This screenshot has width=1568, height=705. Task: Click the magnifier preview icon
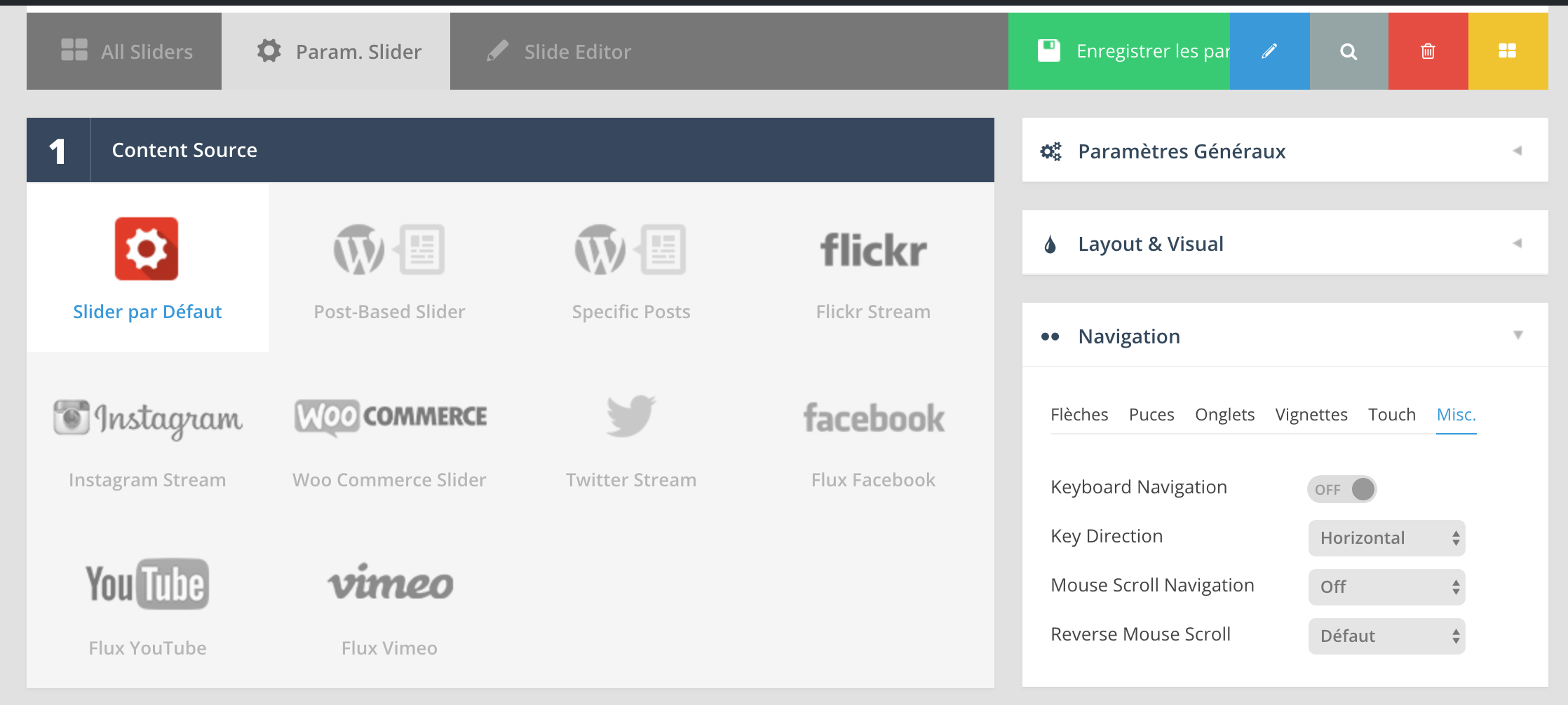pyautogui.click(x=1349, y=51)
